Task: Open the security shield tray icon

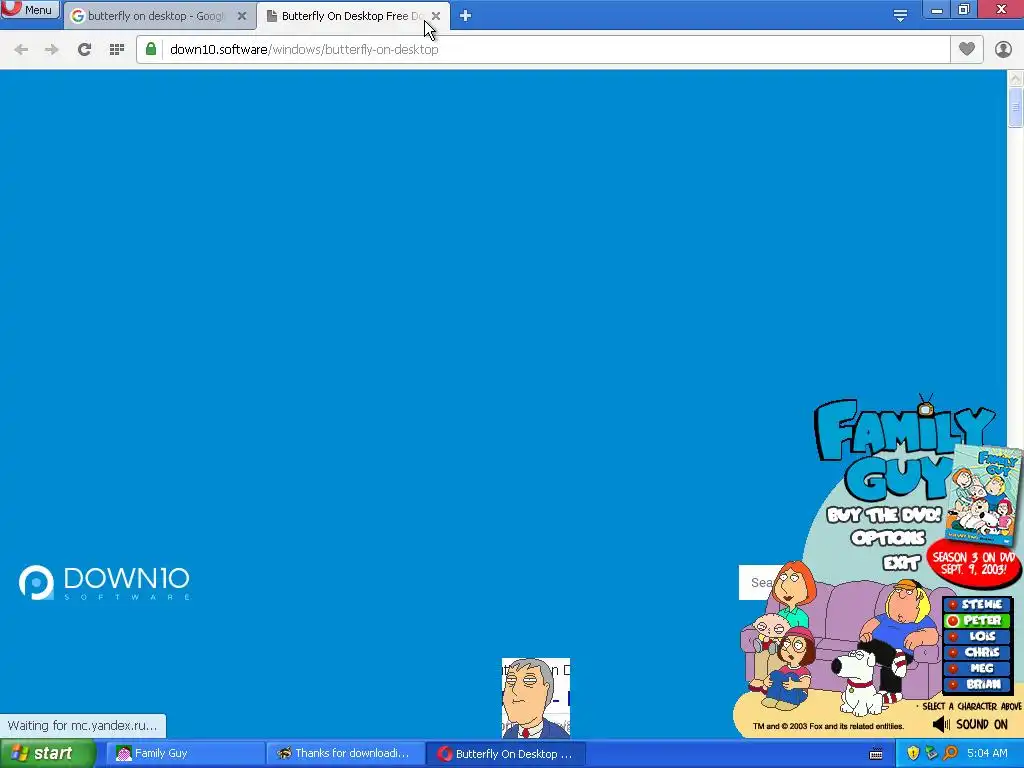Action: pyautogui.click(x=913, y=754)
